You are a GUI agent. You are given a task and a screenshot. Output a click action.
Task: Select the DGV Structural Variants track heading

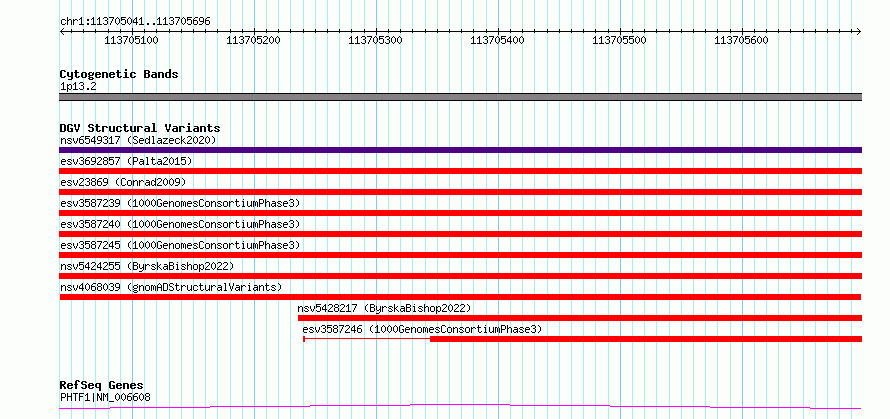(140, 128)
